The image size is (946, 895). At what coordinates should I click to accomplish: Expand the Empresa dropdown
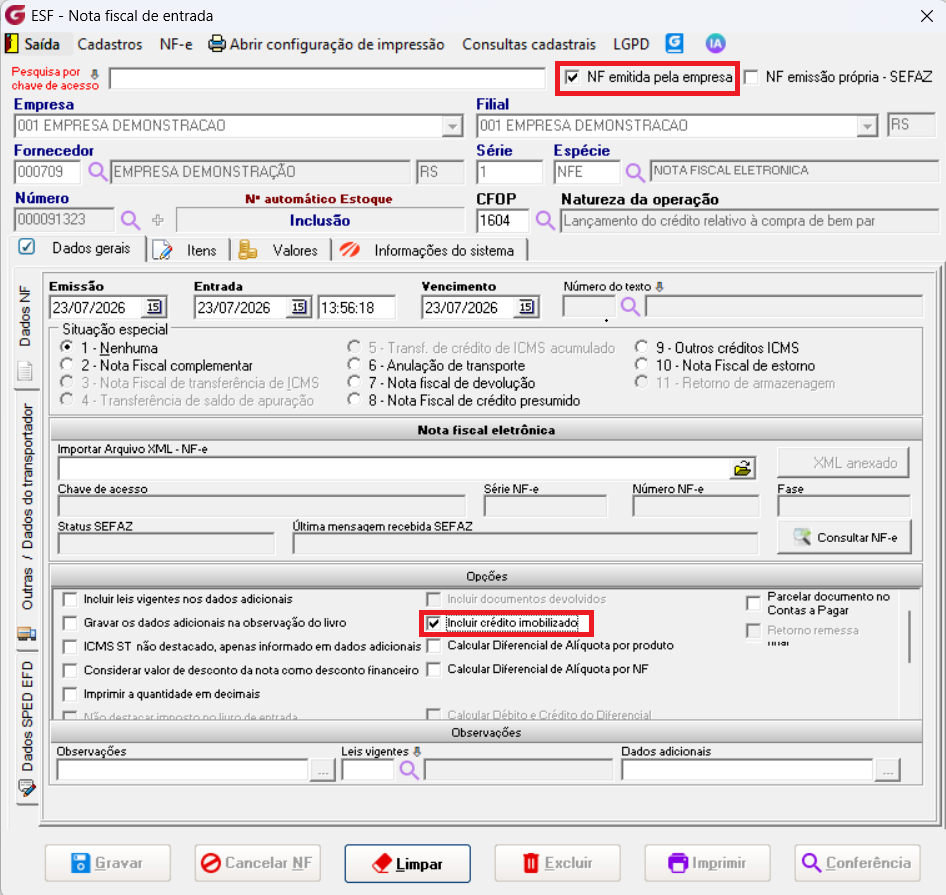(x=452, y=126)
